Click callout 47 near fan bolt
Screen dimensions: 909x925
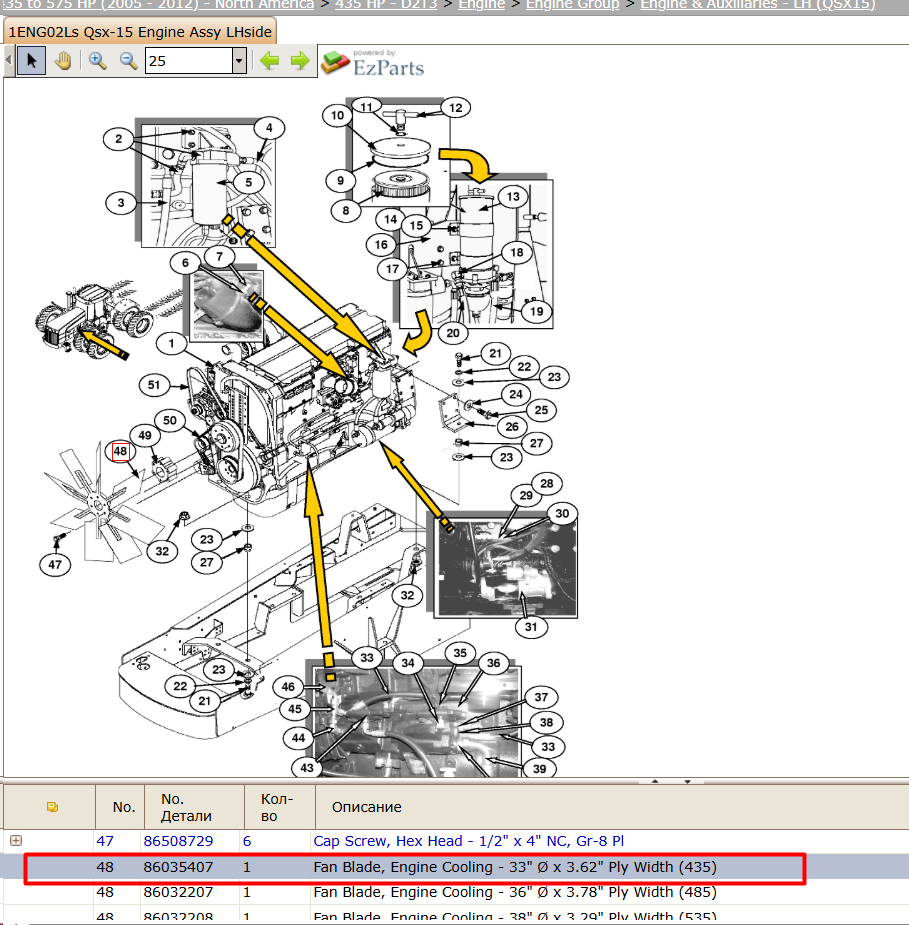pyautogui.click(x=55, y=565)
